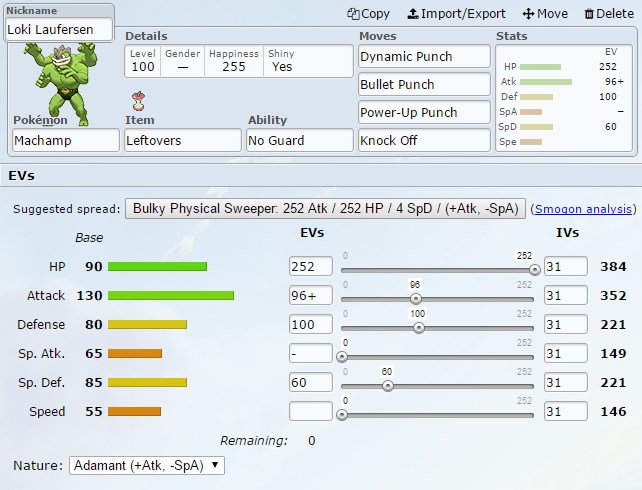642x490 pixels.
Task: Click the Sp. Atk. IV input box
Action: tap(566, 353)
